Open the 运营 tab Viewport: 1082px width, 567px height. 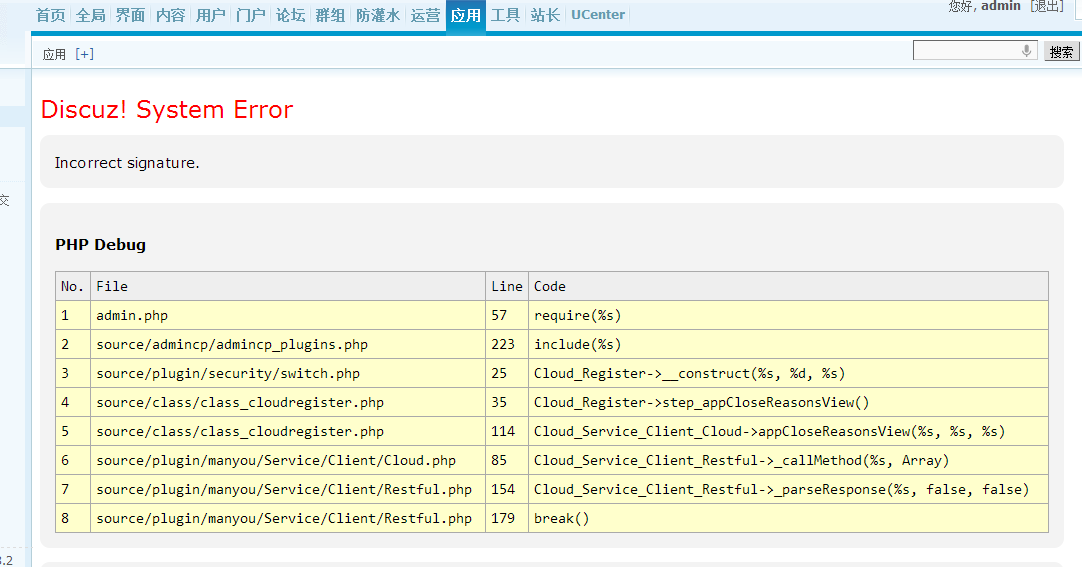[426, 15]
